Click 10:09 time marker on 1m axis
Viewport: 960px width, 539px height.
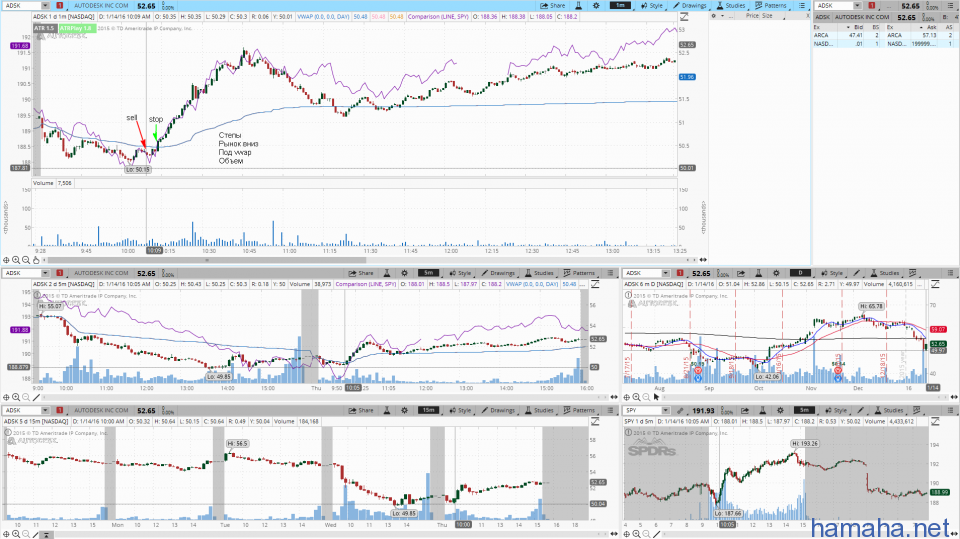coord(154,251)
